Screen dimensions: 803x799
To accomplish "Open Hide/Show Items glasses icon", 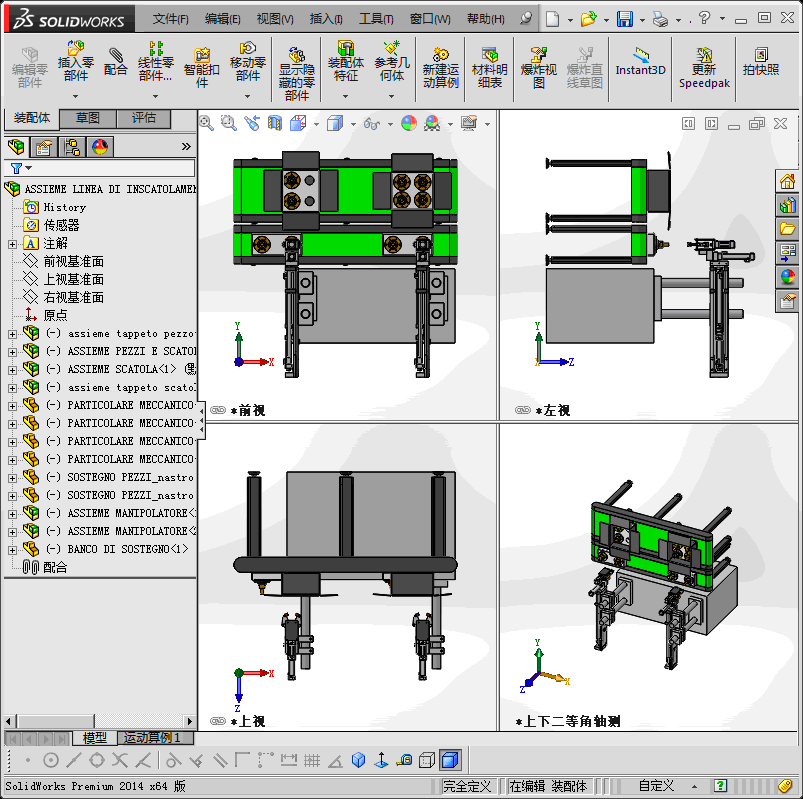I will (372, 123).
